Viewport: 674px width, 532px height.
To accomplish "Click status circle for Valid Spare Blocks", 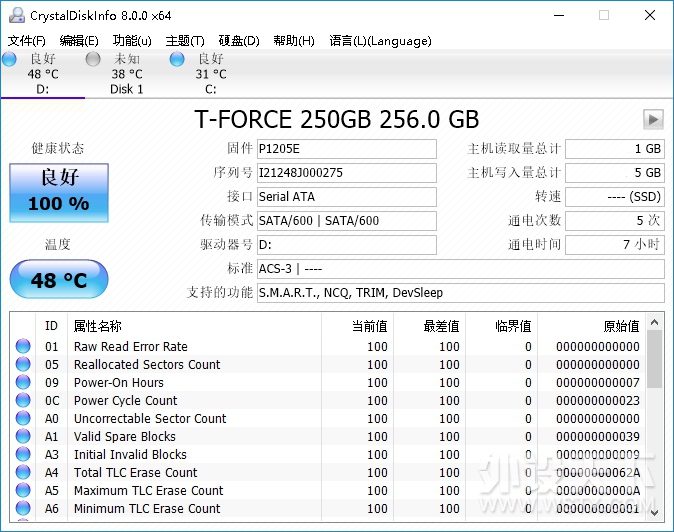I will coord(23,436).
